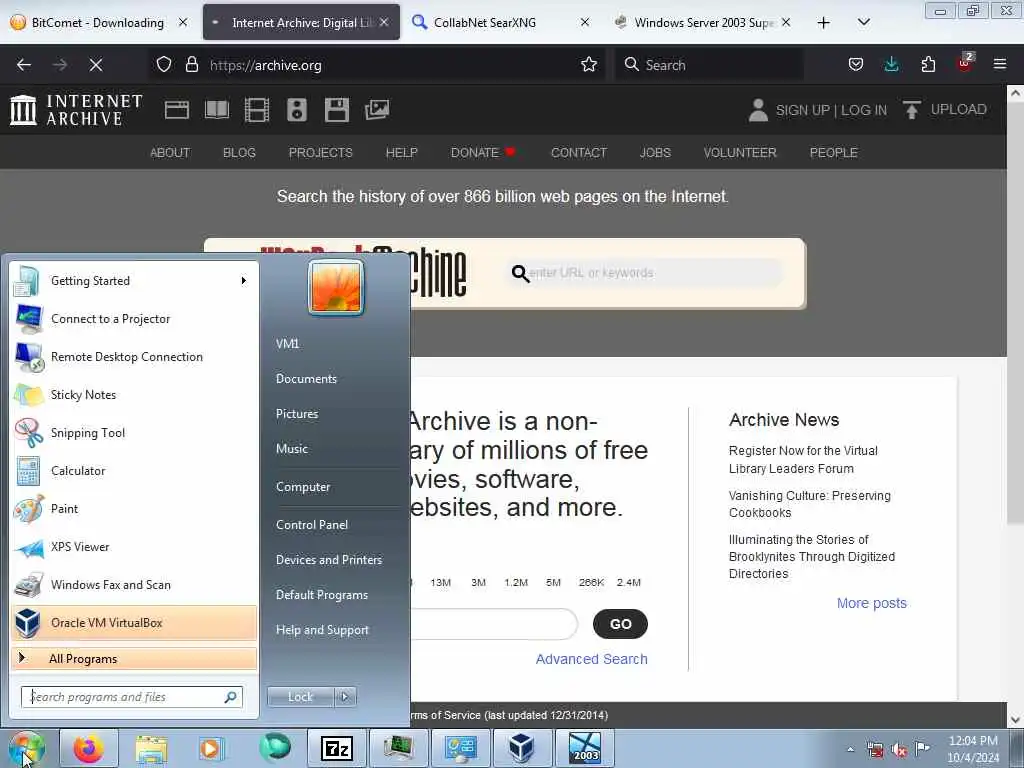Open uBlock extension icon in toolbar
Screen dimensions: 1024x768
point(965,63)
